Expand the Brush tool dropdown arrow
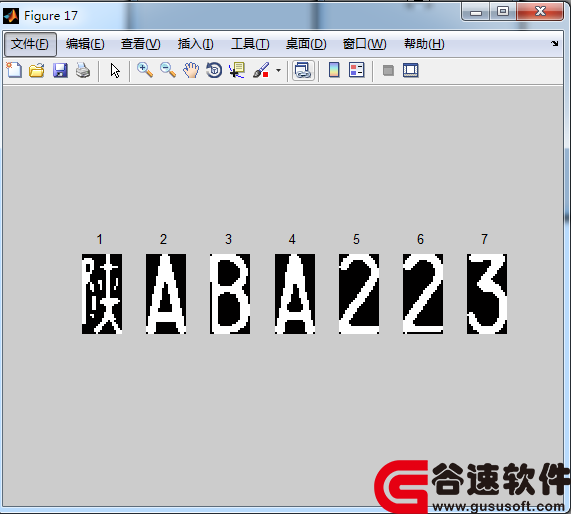Image resolution: width=571 pixels, height=514 pixels. [x=279, y=70]
